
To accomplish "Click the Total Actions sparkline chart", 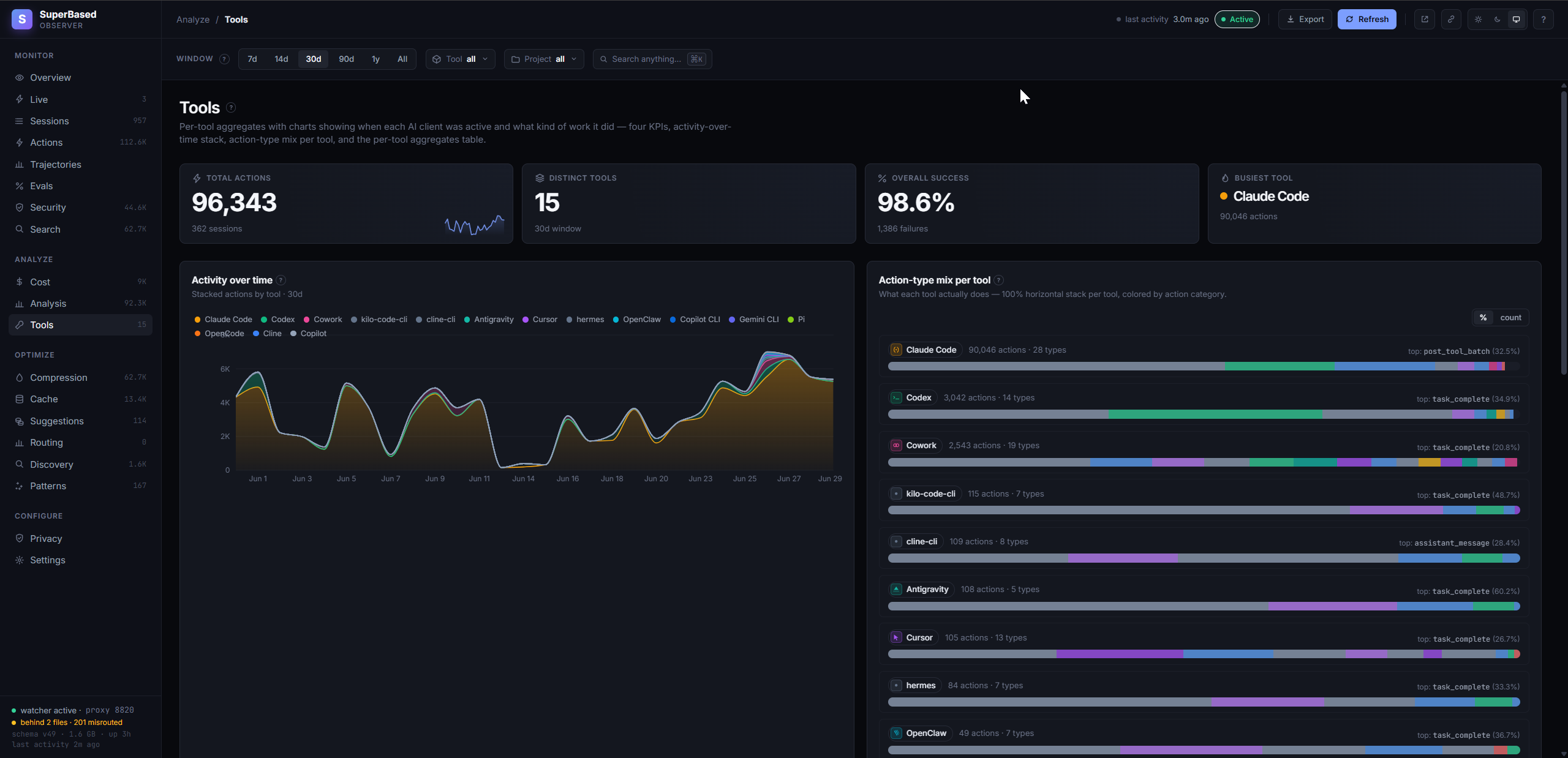I will point(474,225).
